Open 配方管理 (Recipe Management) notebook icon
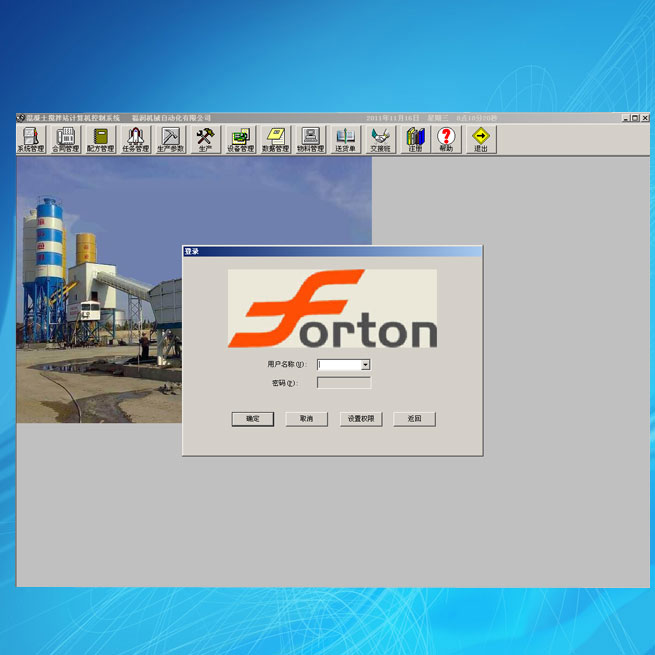Image resolution: width=655 pixels, height=655 pixels. tap(100, 140)
